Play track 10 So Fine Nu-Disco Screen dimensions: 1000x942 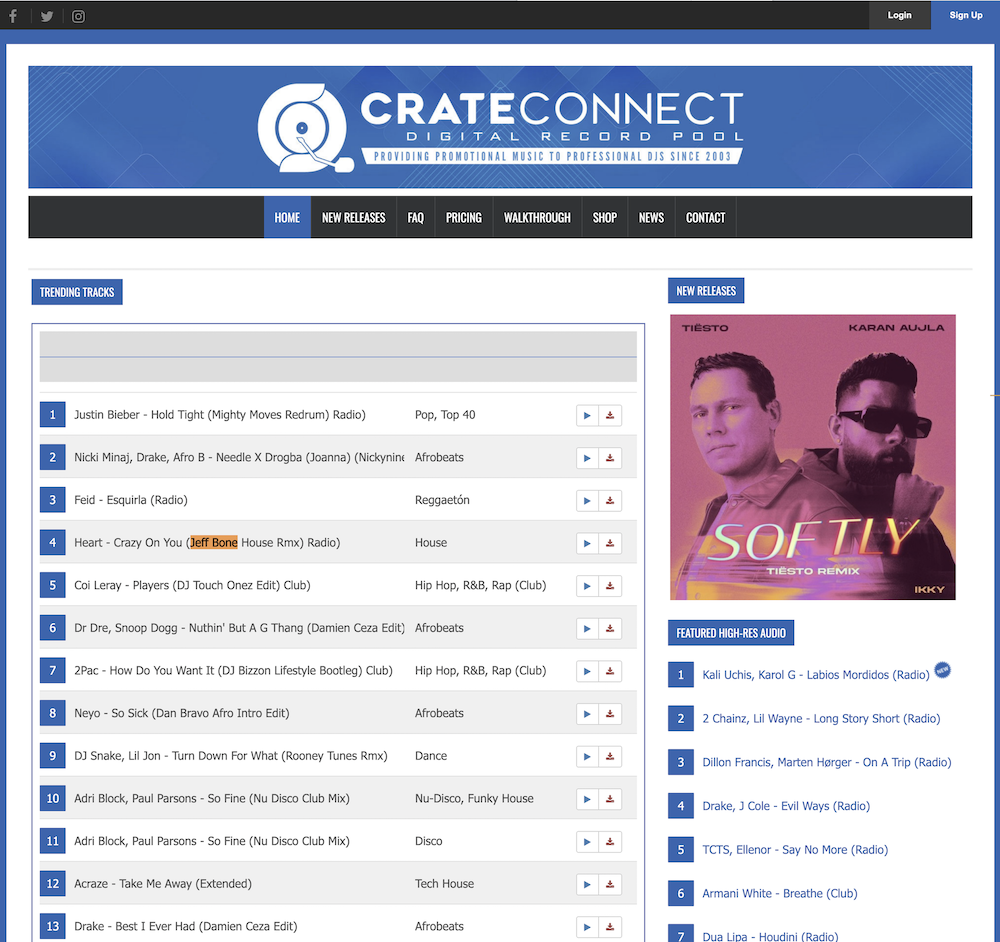(587, 799)
